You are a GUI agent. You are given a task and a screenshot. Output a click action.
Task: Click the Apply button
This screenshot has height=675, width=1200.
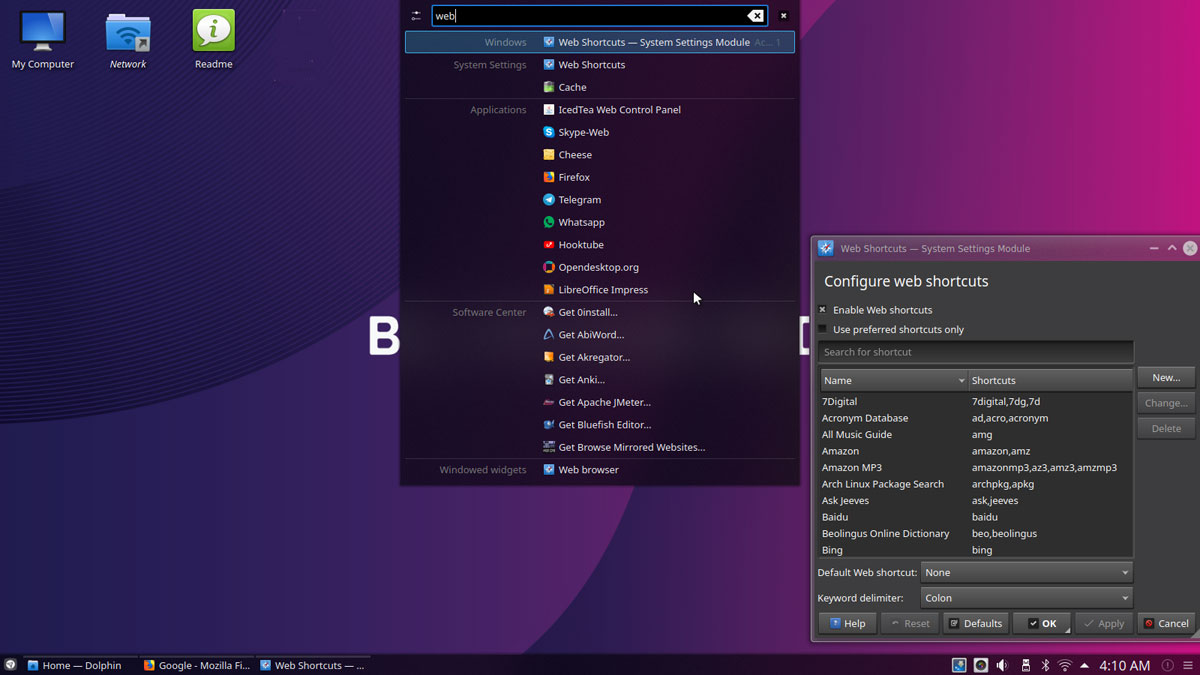tap(1104, 623)
